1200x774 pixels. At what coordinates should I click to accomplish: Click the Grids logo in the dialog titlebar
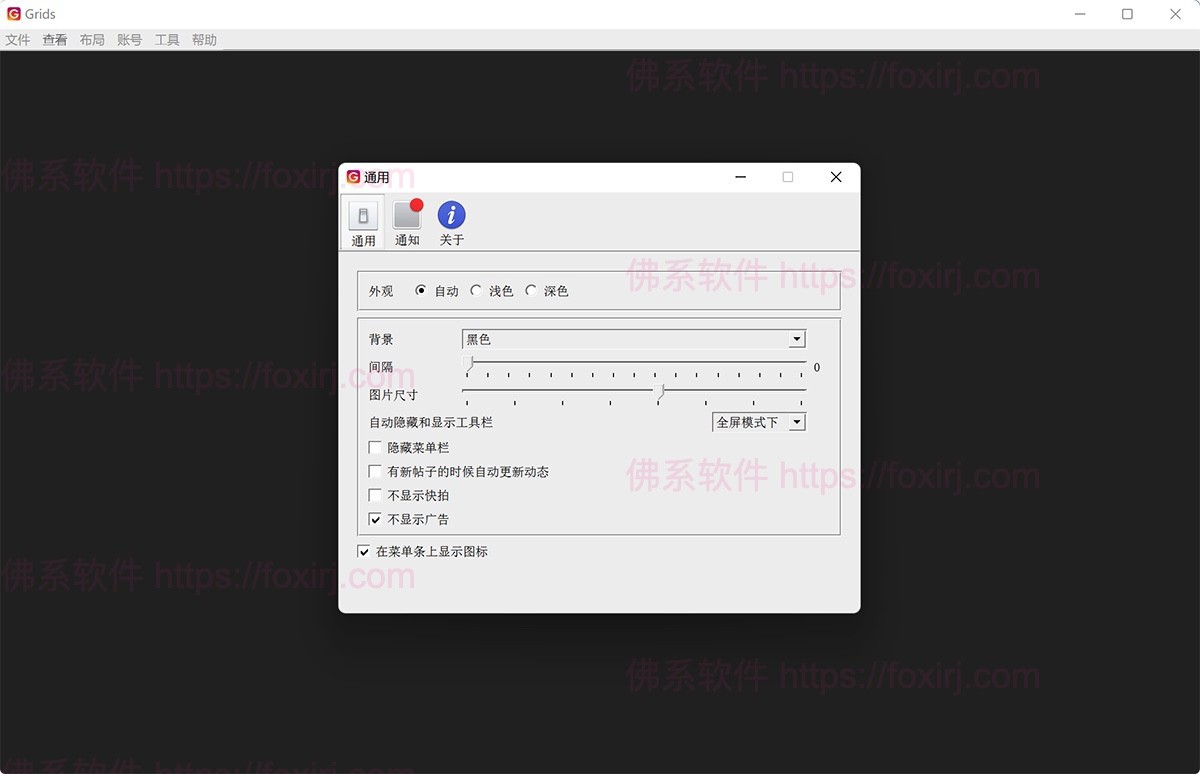pos(354,176)
